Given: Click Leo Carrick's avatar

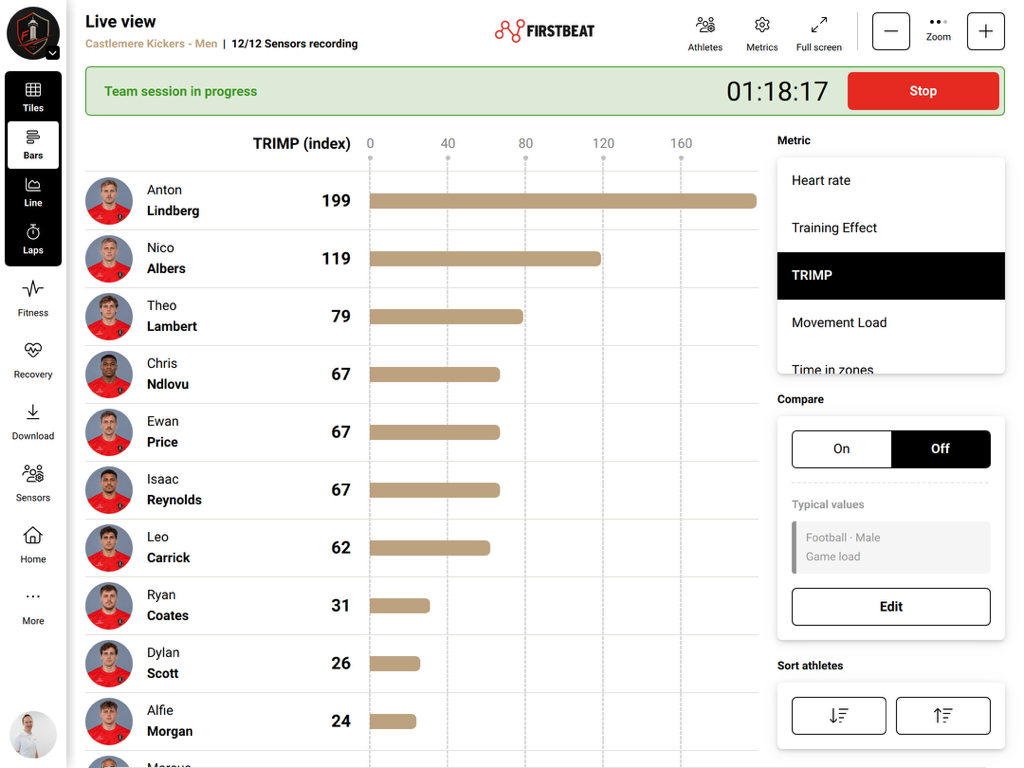Looking at the screenshot, I should tap(109, 548).
